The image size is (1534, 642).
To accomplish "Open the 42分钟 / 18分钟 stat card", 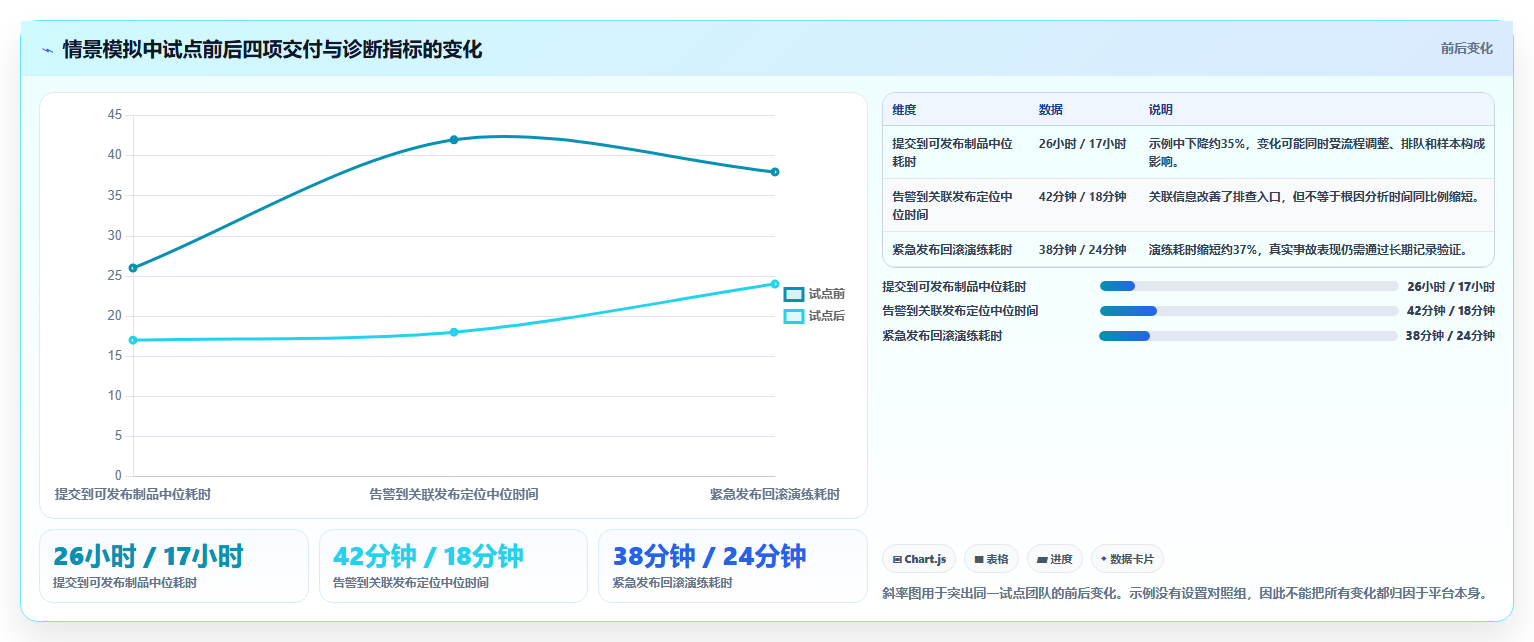I will click(453, 566).
